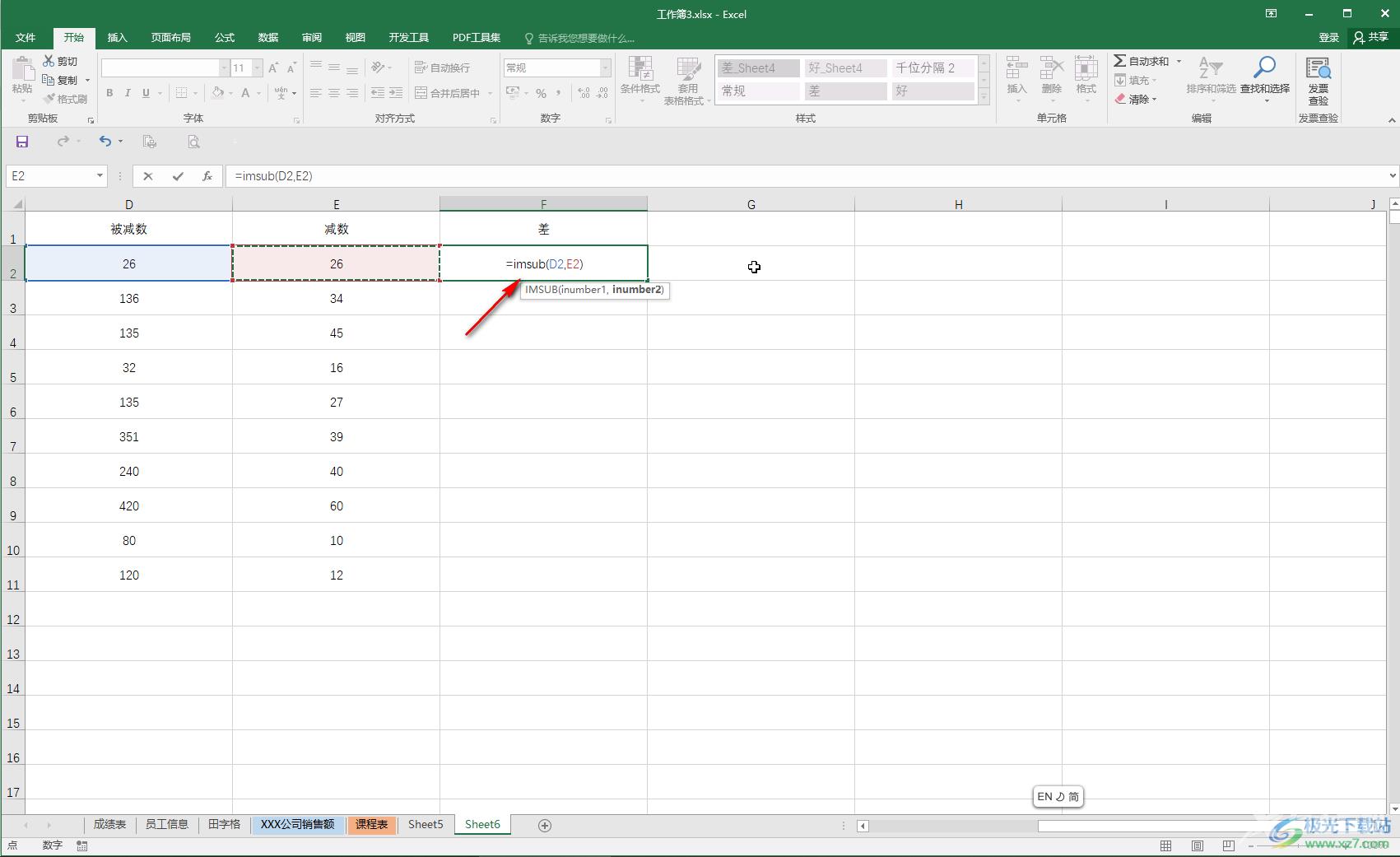Add a new sheet with plus icon
The width and height of the screenshot is (1400, 857).
tap(544, 825)
